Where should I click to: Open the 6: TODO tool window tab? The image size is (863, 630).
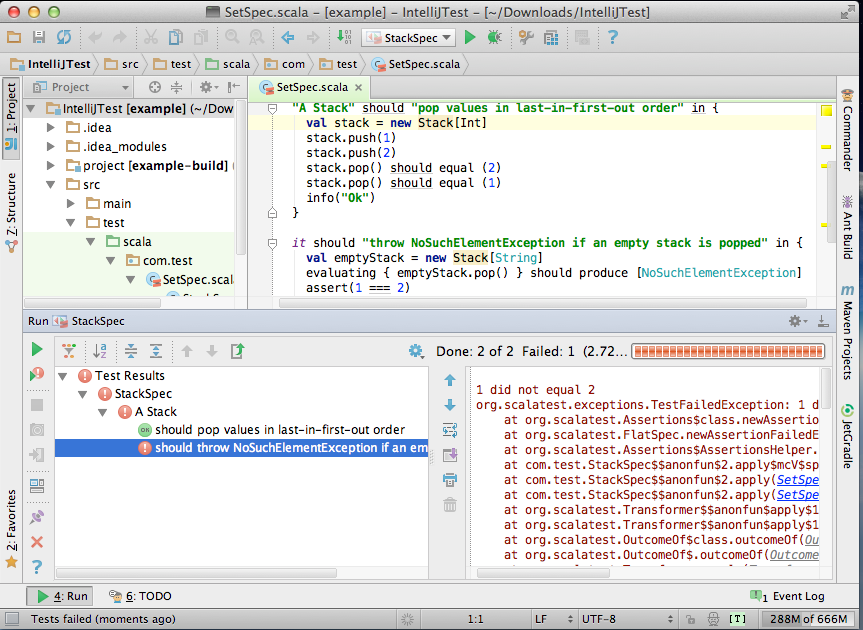pos(140,596)
